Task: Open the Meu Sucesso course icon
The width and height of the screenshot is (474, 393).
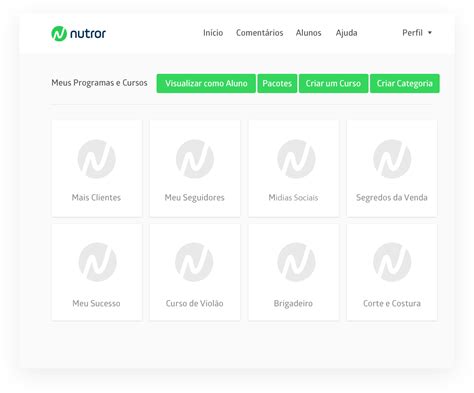Action: pyautogui.click(x=97, y=262)
